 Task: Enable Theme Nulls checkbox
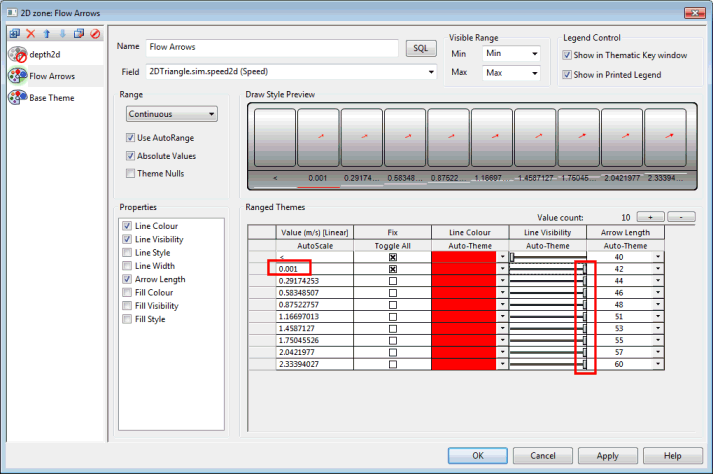pos(131,173)
